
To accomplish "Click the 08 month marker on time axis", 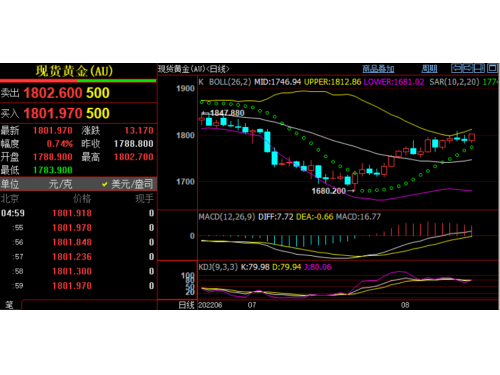I will (405, 305).
